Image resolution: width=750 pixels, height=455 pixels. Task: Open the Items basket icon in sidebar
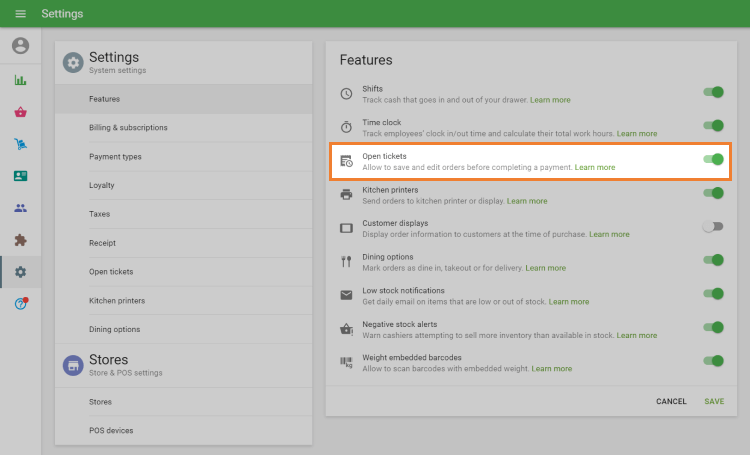[20, 113]
